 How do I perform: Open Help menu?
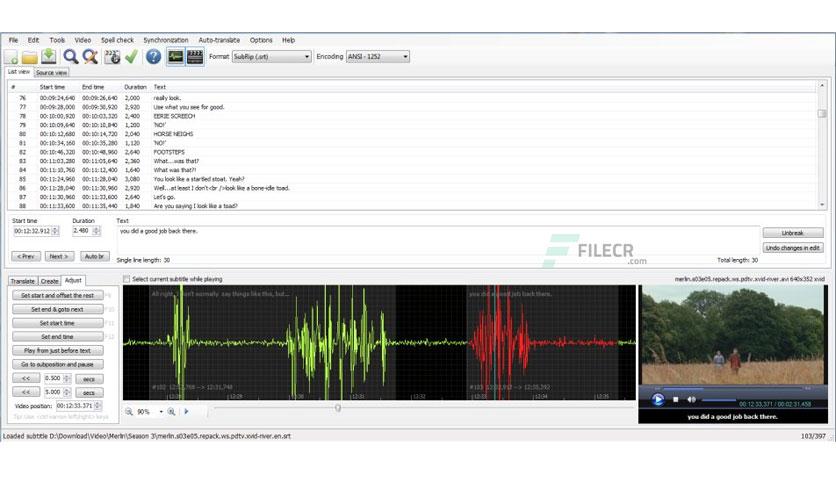(288, 40)
